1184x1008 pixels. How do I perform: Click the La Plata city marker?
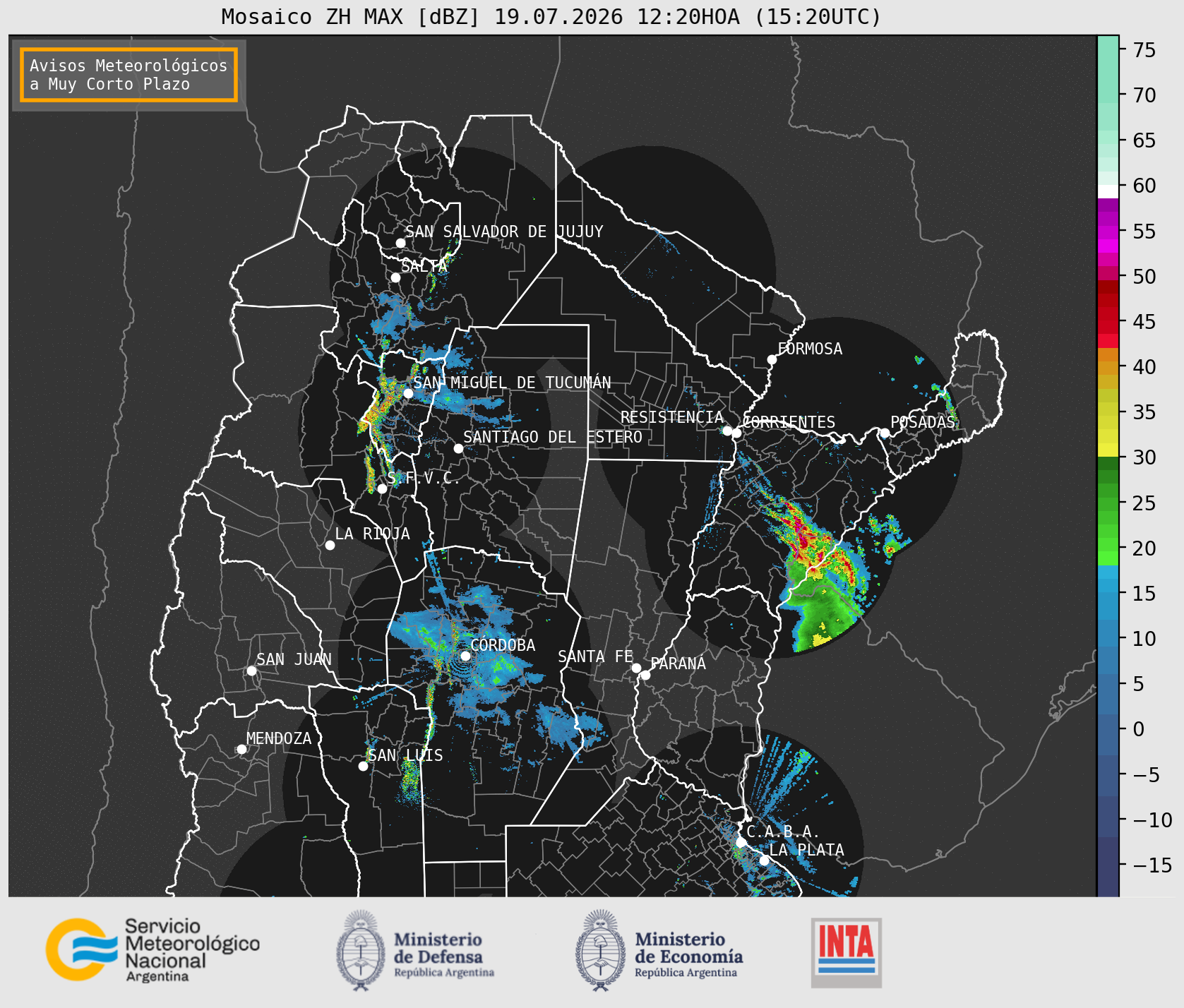[764, 860]
